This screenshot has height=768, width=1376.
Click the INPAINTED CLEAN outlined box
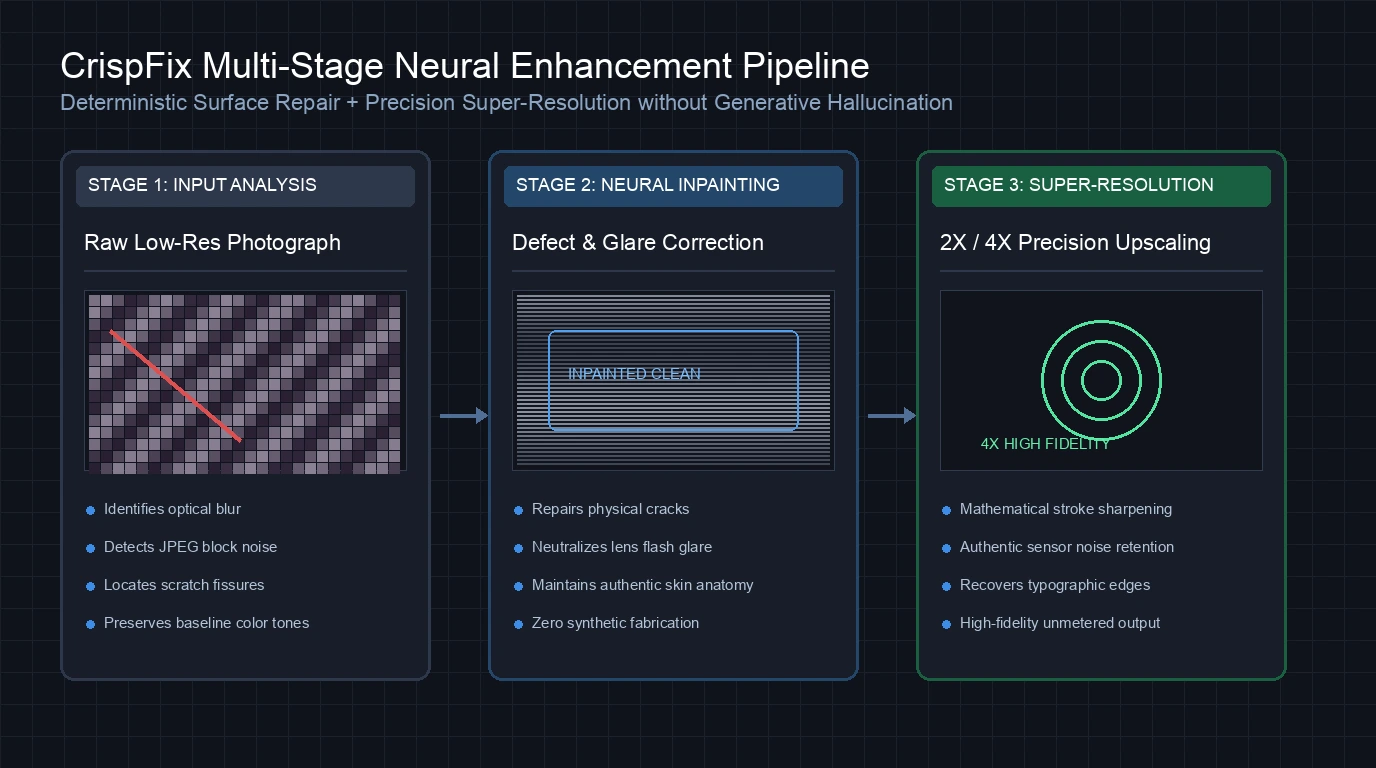(673, 381)
